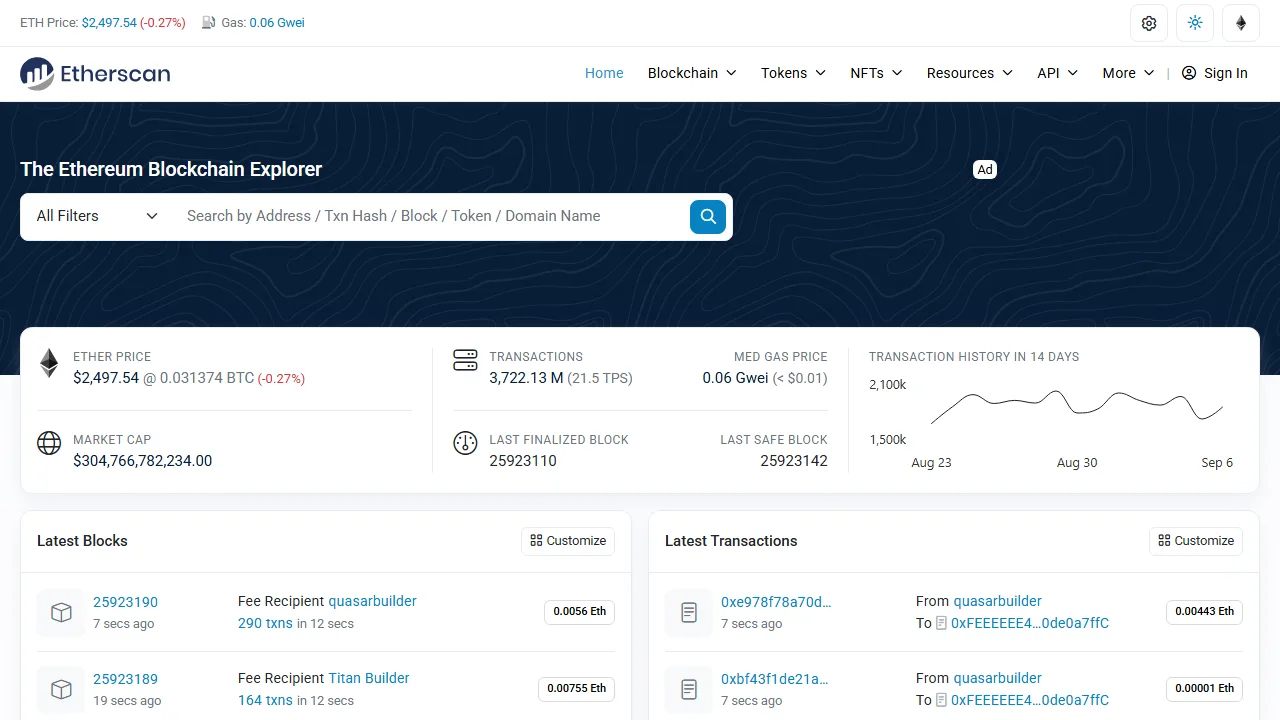
Task: Click Market Cap globe icon
Action: pos(49,443)
